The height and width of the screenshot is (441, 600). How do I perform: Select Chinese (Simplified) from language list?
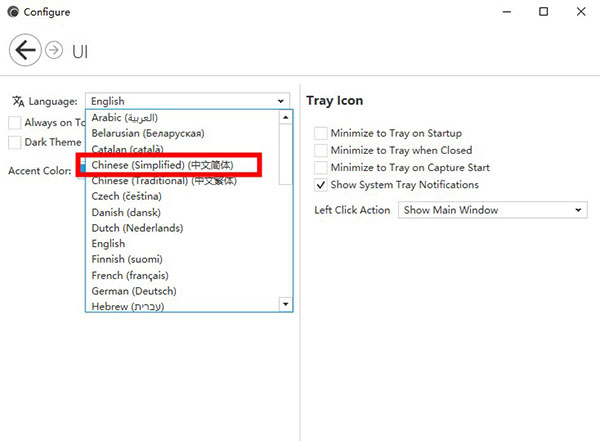[x=161, y=164]
